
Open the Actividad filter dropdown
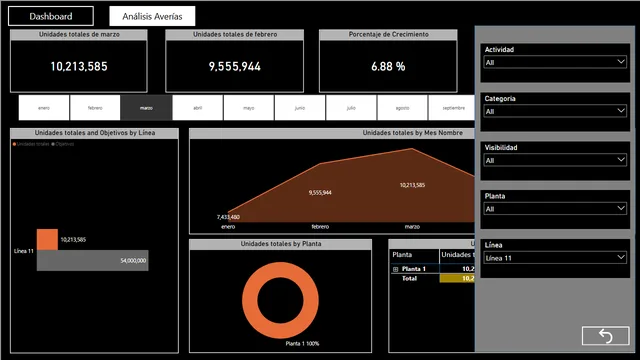click(x=555, y=62)
